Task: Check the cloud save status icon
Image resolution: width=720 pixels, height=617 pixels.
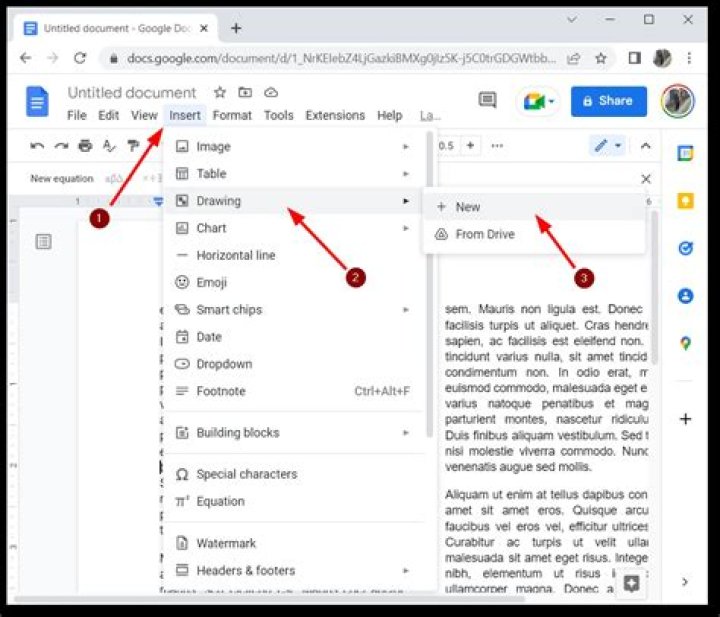Action: click(x=271, y=92)
